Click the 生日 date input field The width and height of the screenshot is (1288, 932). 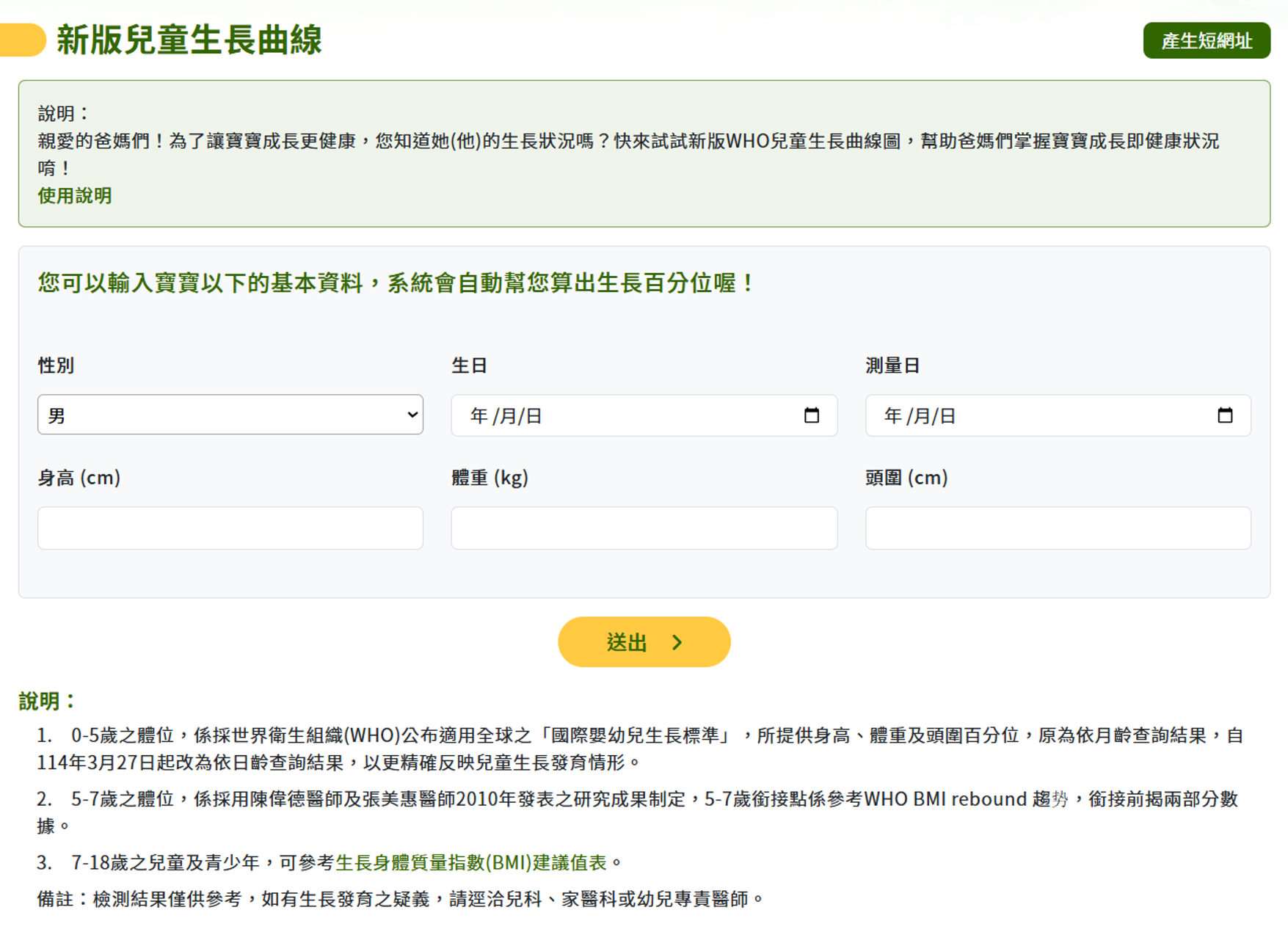[644, 415]
